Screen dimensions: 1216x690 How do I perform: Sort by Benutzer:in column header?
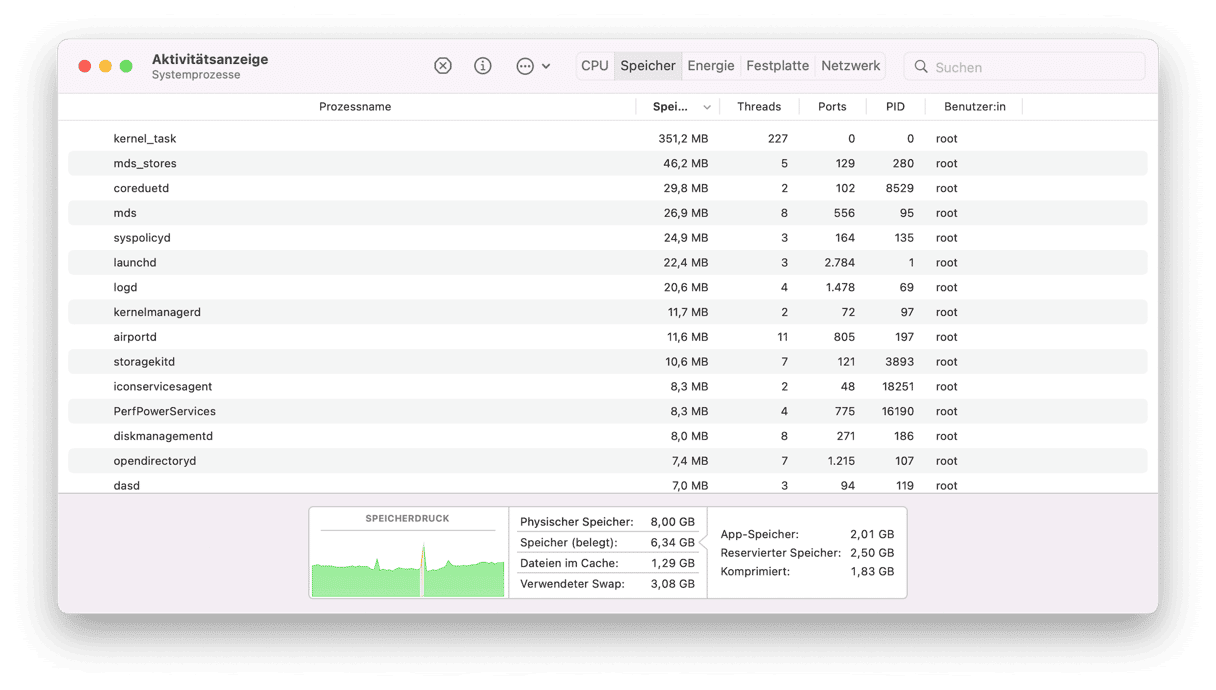(x=975, y=107)
